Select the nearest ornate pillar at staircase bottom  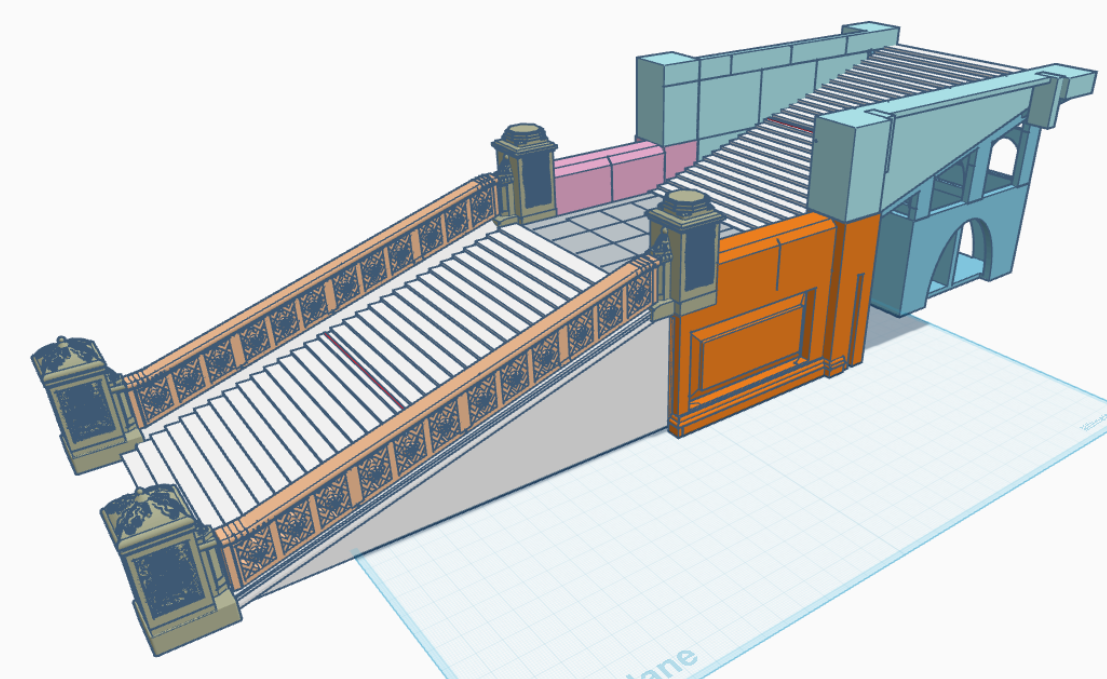167,568
